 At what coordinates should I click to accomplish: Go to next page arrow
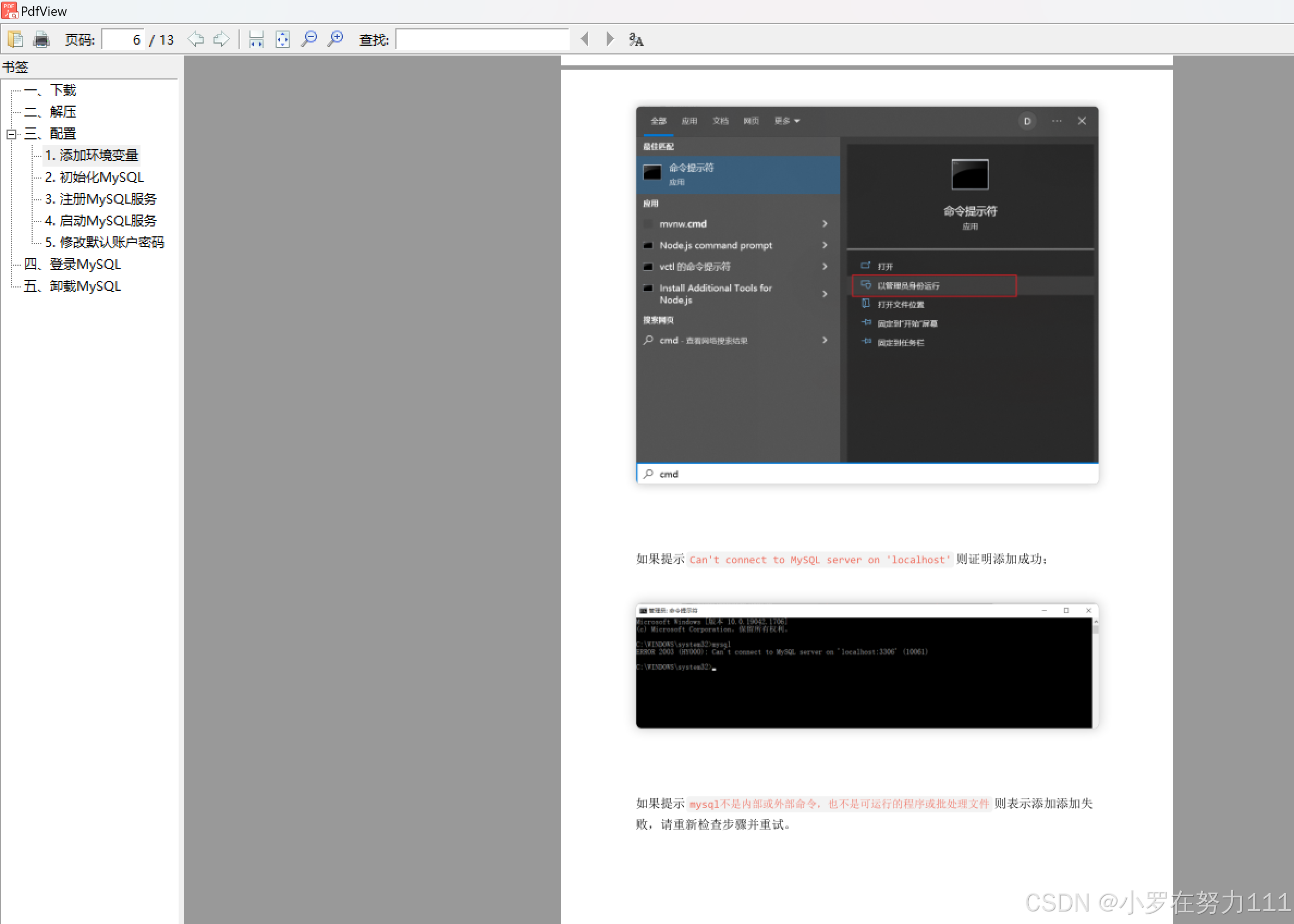(221, 39)
